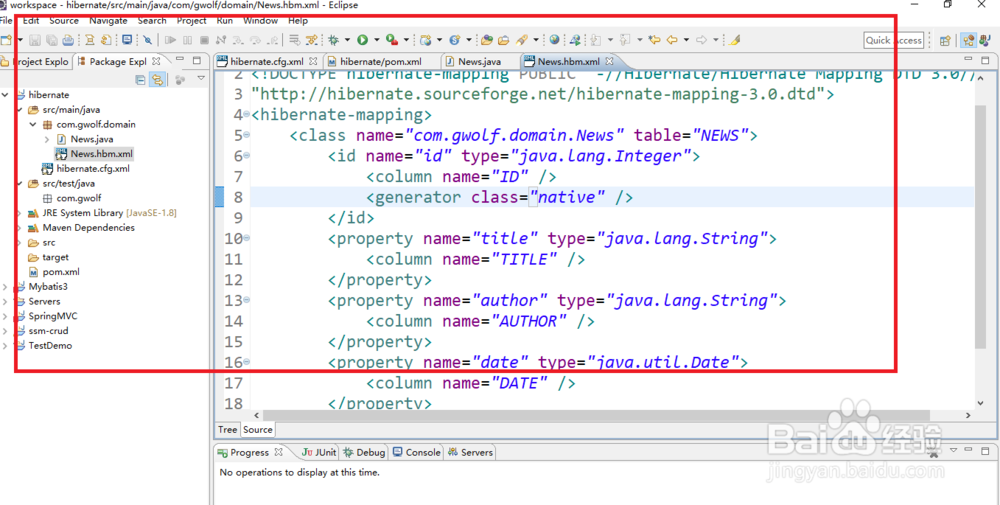Click the Last Edit Location arrow icon

[x=654, y=40]
